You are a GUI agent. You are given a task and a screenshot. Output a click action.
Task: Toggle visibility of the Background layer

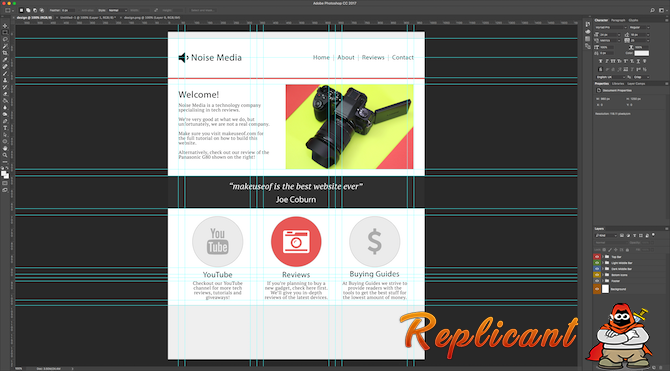pyautogui.click(x=597, y=289)
